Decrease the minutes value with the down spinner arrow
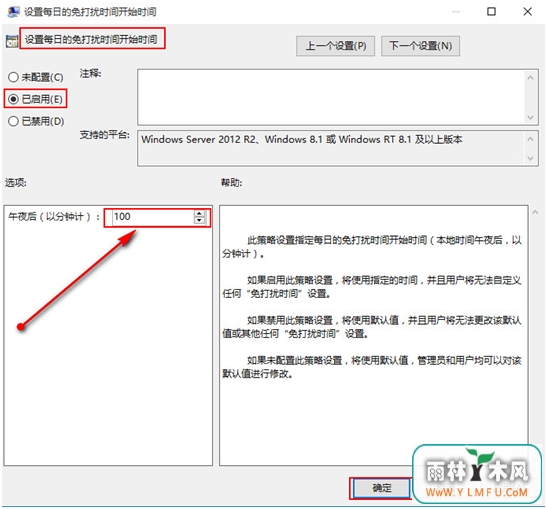The image size is (547, 509). tap(199, 220)
